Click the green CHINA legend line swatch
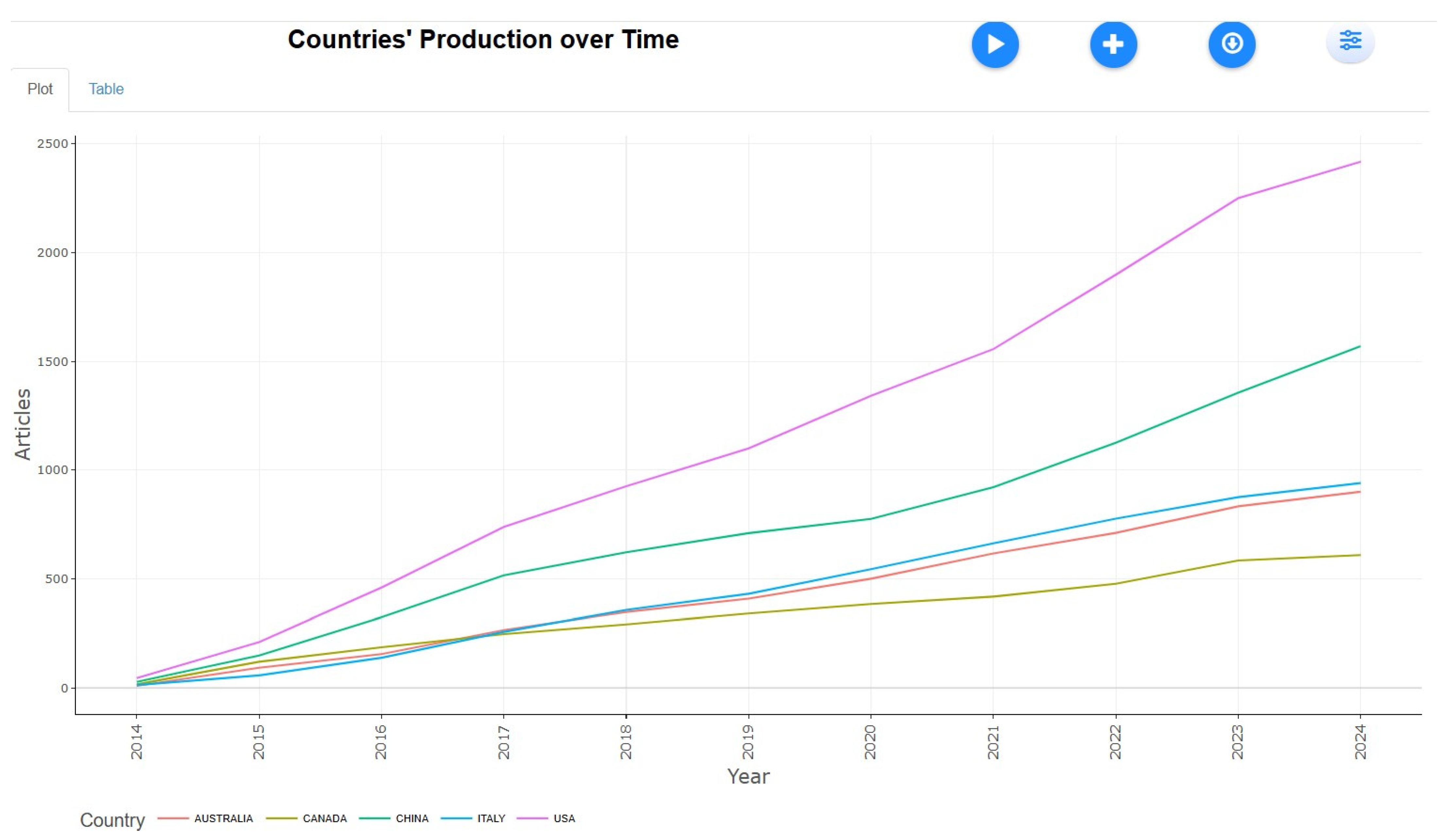Viewport: 1448px width, 840px height. point(375,818)
